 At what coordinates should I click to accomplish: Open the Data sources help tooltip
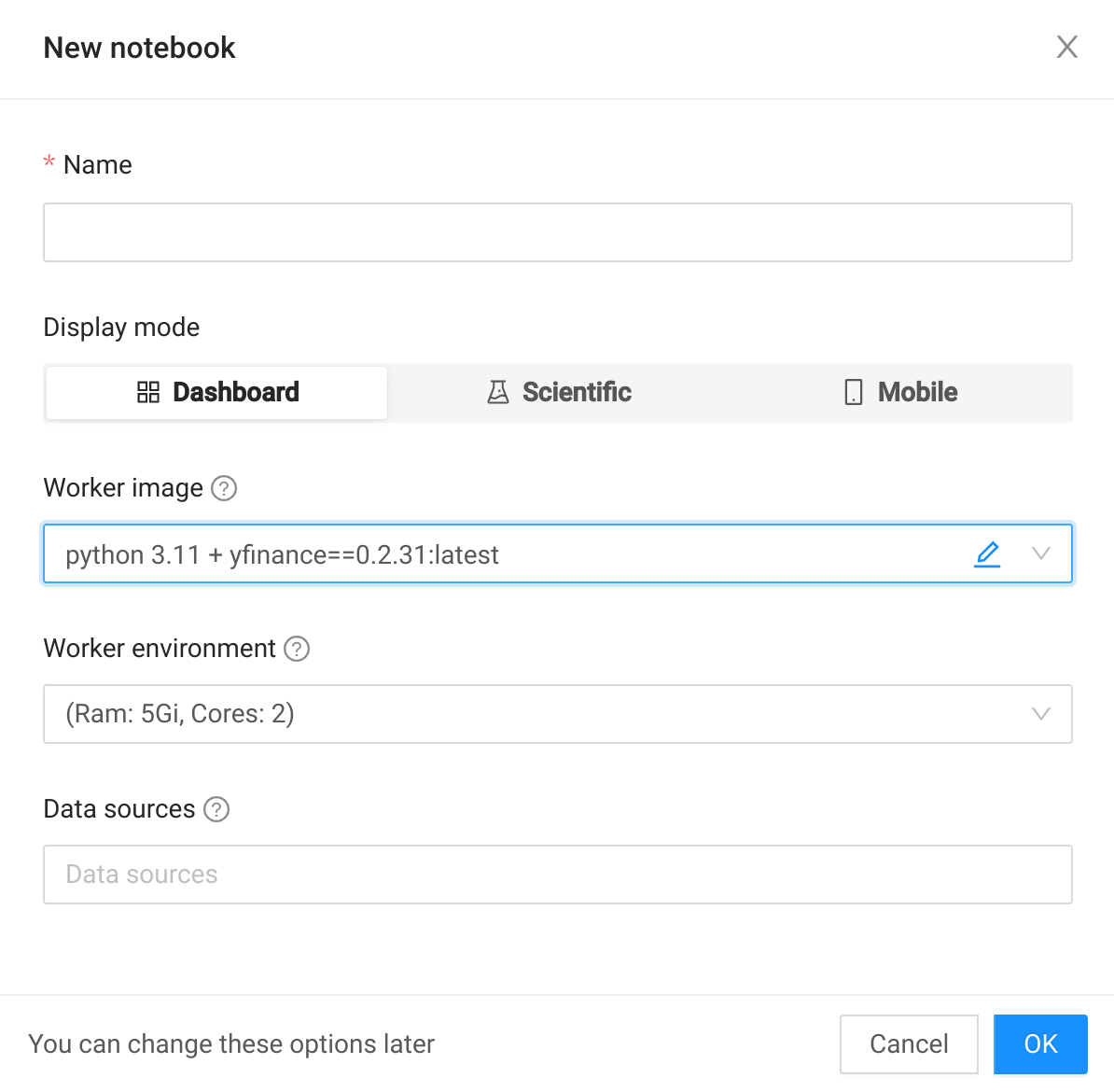[x=216, y=809]
